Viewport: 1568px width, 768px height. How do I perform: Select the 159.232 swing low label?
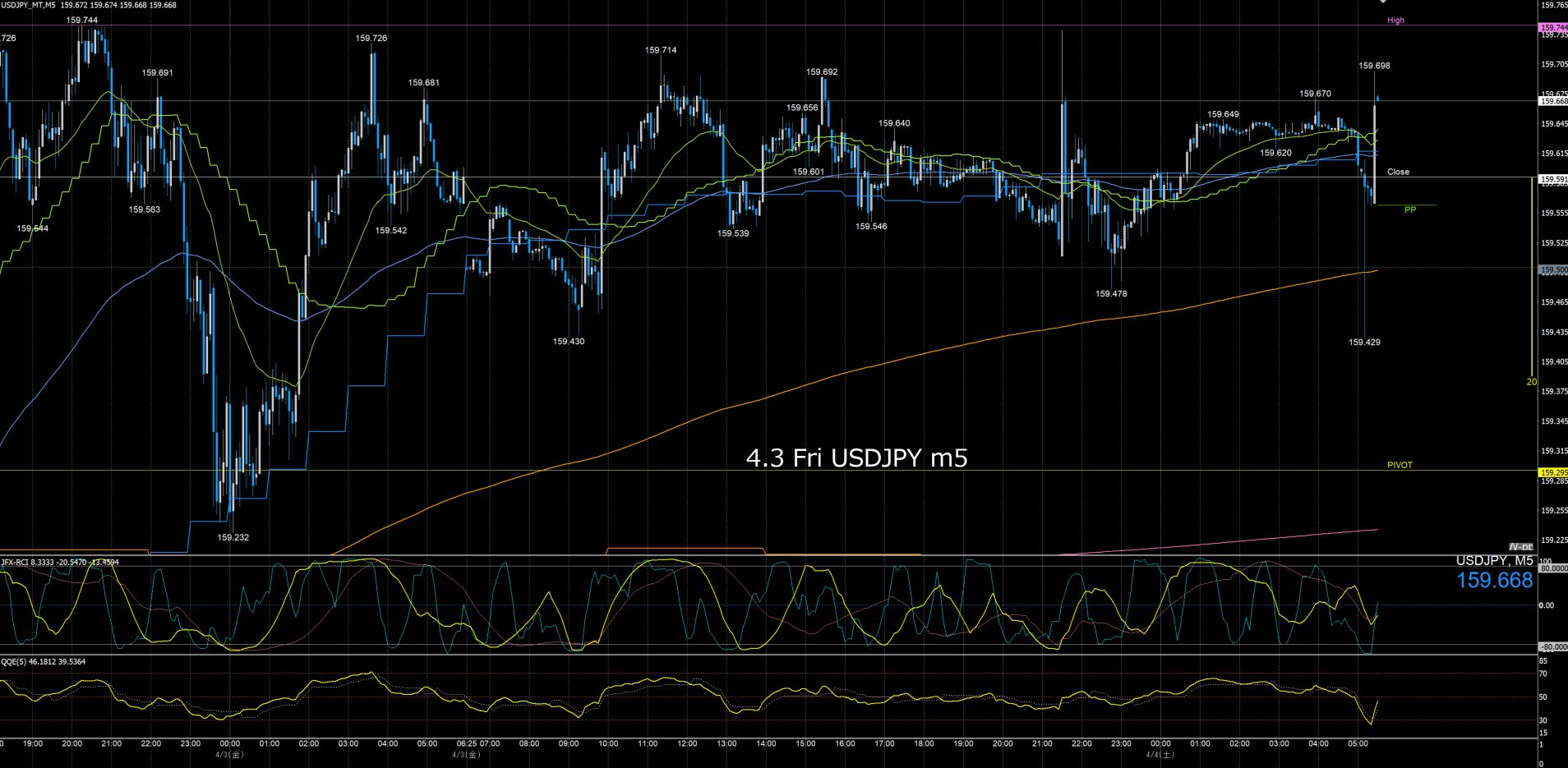[233, 537]
